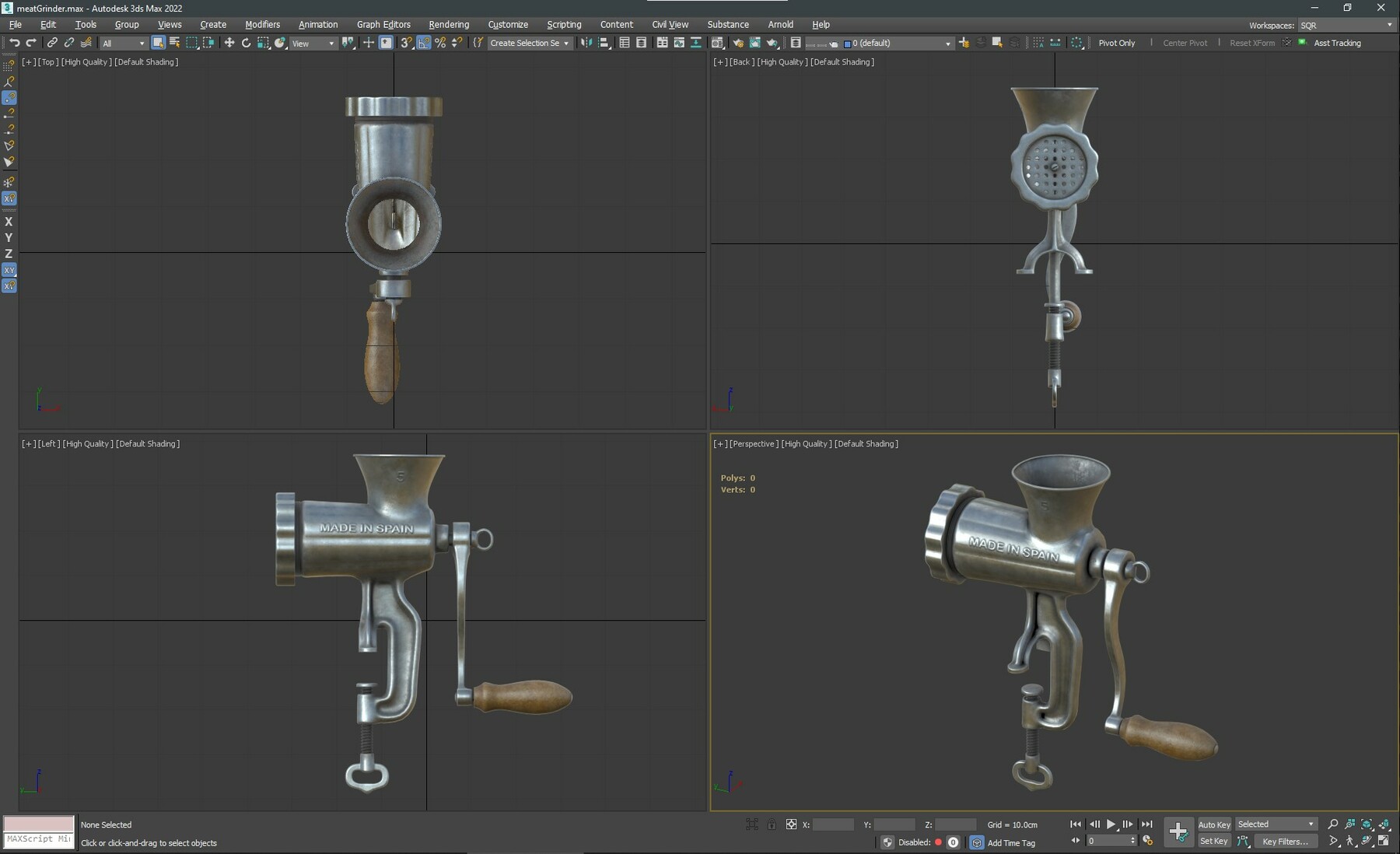Select the Select Object tool

pos(157,43)
